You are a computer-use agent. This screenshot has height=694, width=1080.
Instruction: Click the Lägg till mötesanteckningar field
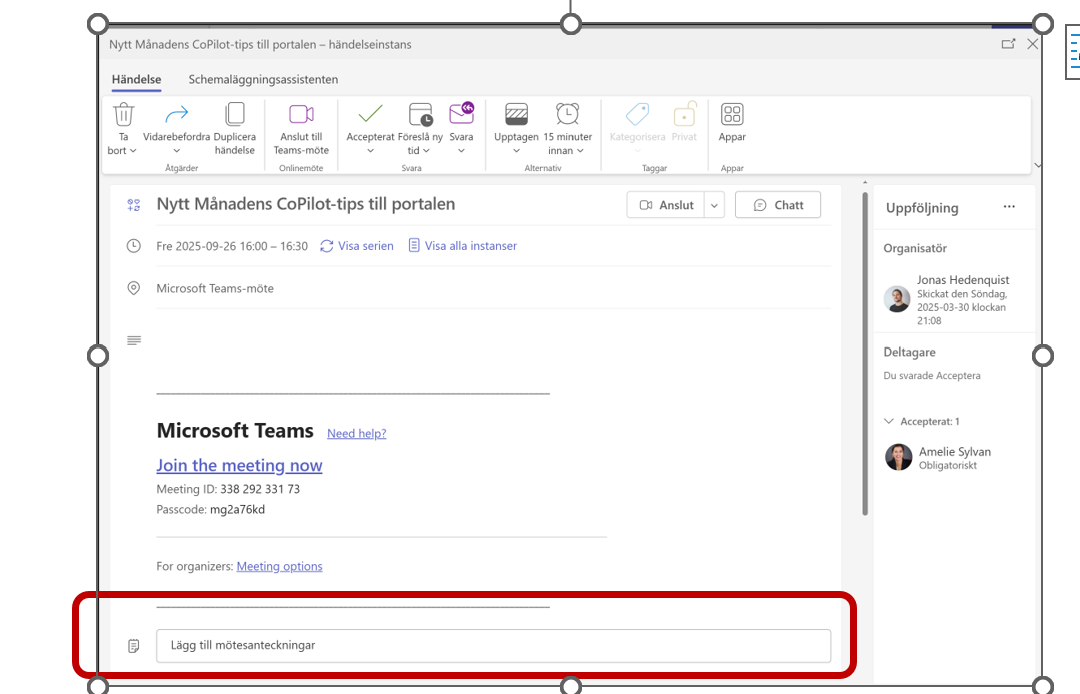point(493,646)
